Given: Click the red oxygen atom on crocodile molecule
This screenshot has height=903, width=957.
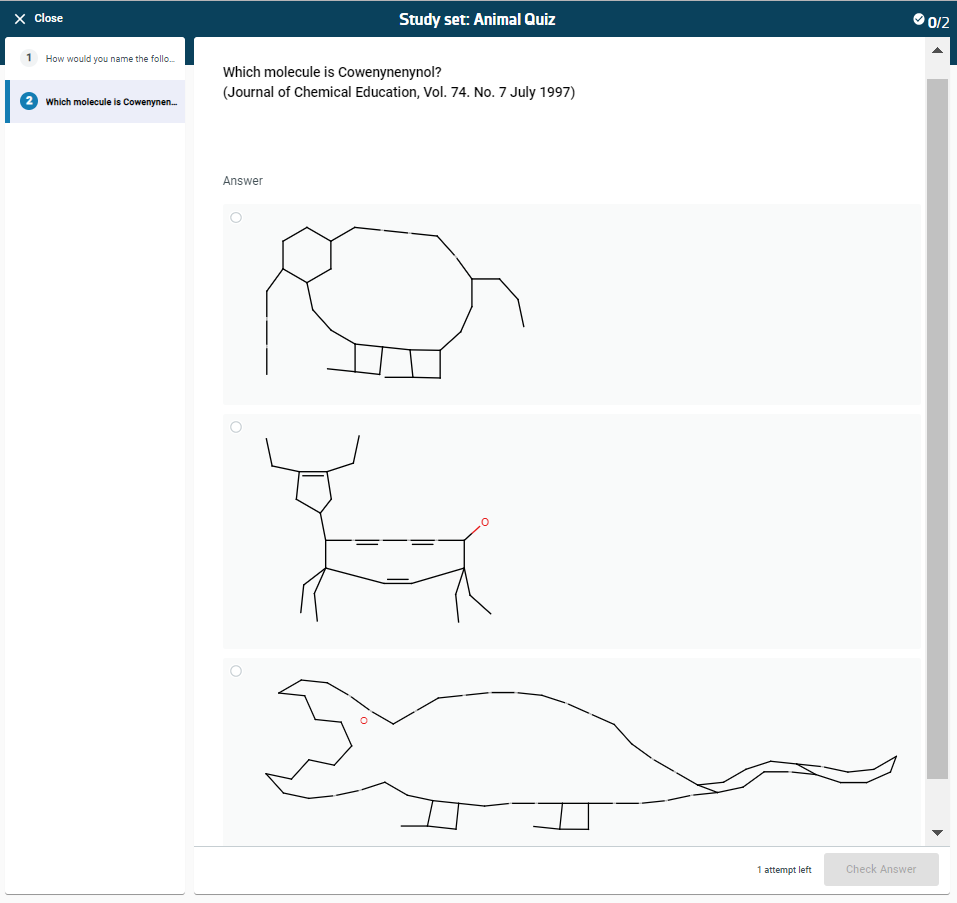Looking at the screenshot, I should click(363, 720).
